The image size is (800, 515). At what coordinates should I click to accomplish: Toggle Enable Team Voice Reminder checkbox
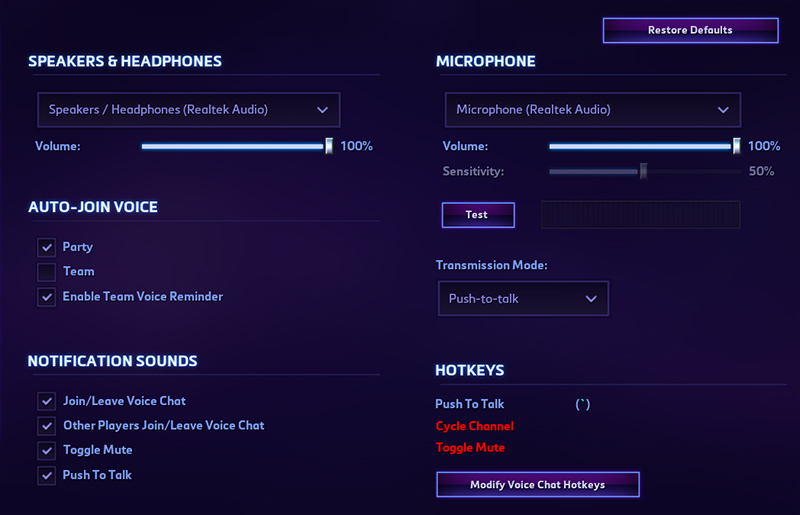46,297
